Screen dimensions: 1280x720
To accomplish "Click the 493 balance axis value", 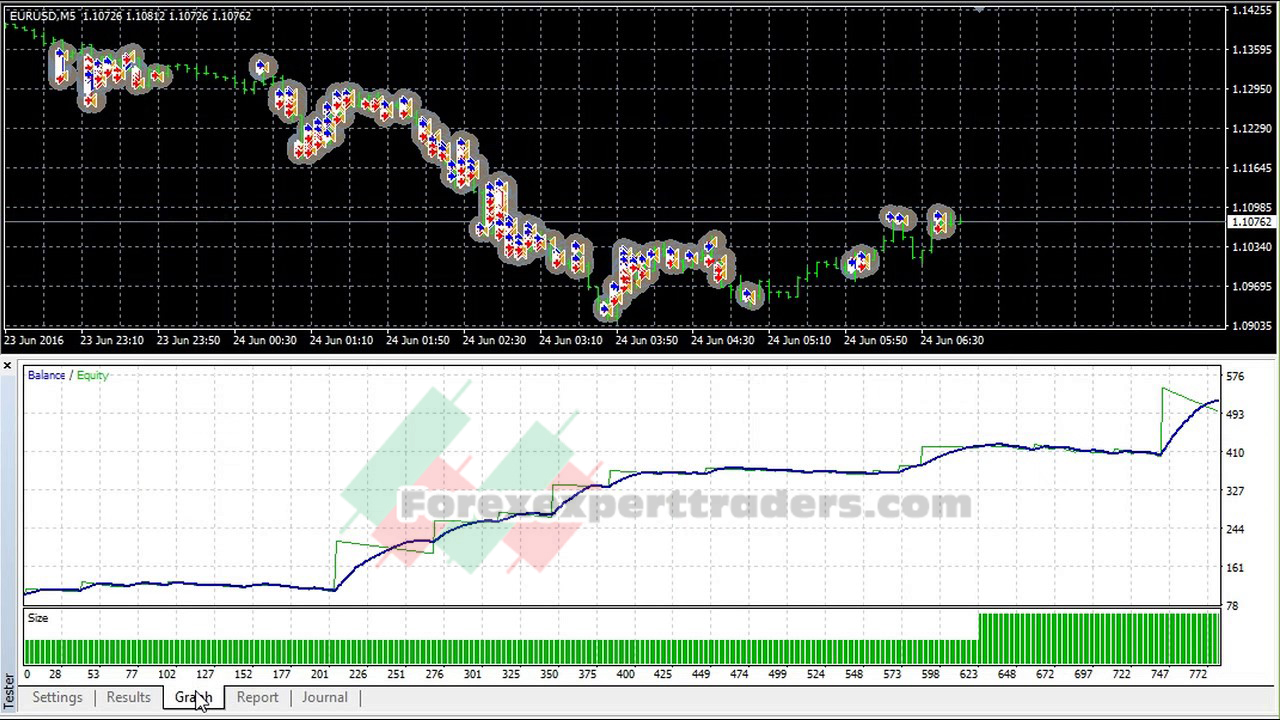I will (x=1235, y=414).
